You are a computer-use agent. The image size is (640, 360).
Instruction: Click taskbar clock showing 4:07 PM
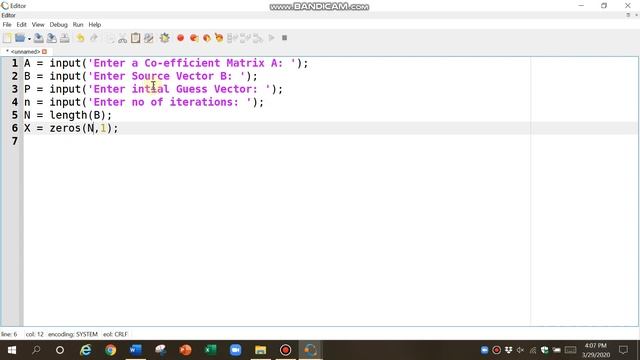tap(596, 350)
